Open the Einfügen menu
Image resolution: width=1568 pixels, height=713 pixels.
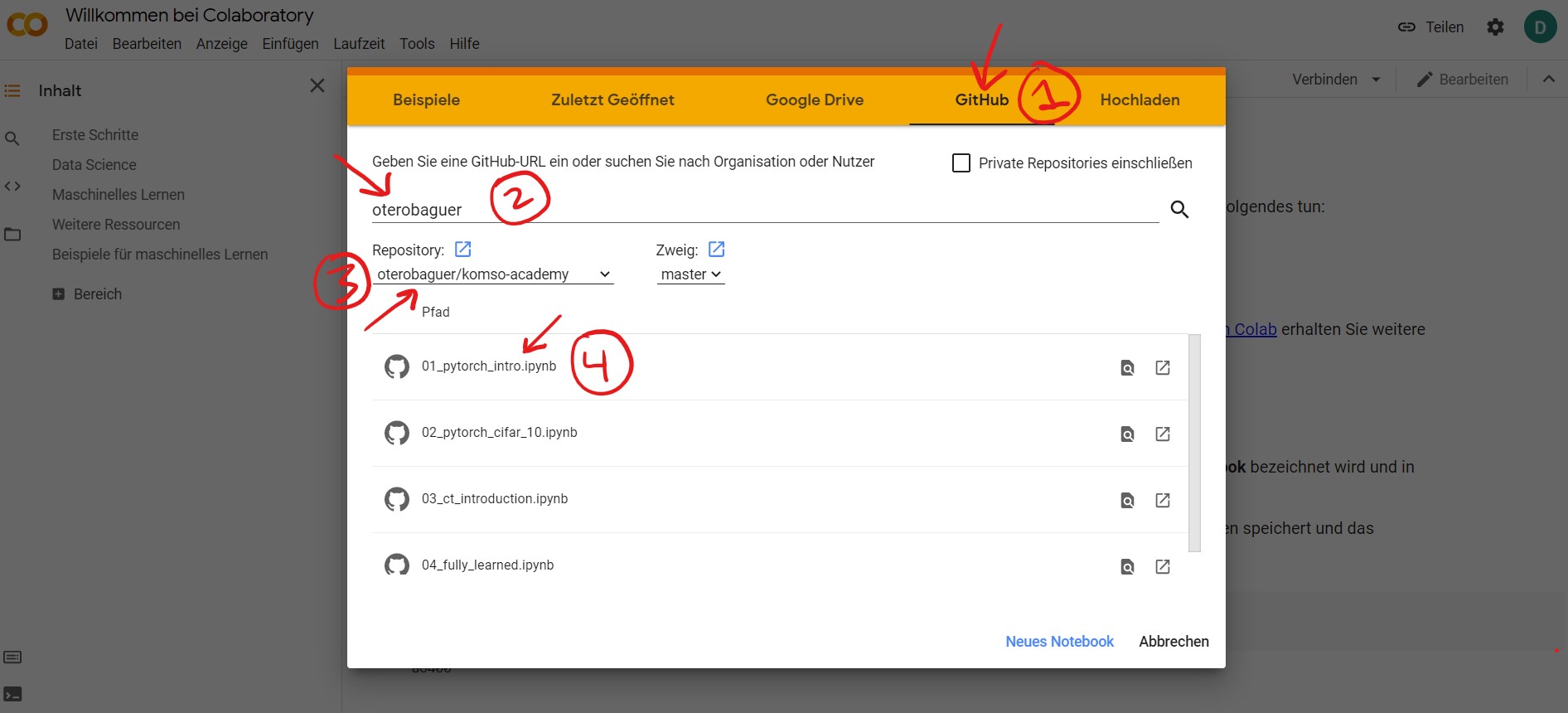click(290, 44)
